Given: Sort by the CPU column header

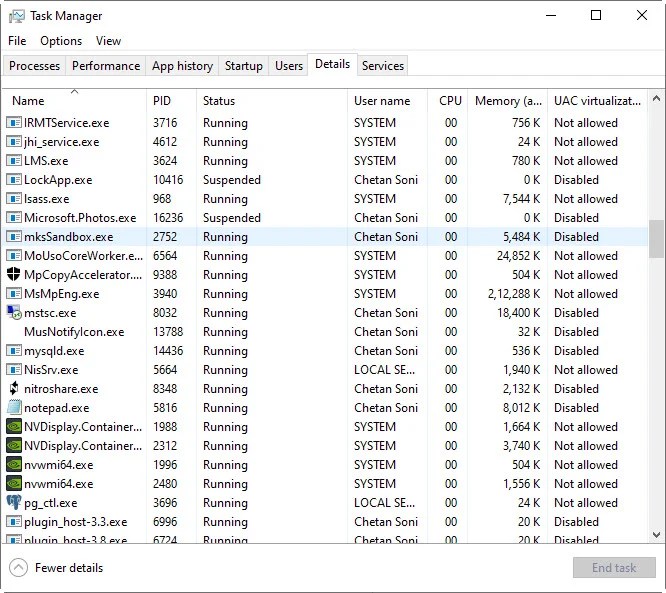Looking at the screenshot, I should (x=448, y=101).
